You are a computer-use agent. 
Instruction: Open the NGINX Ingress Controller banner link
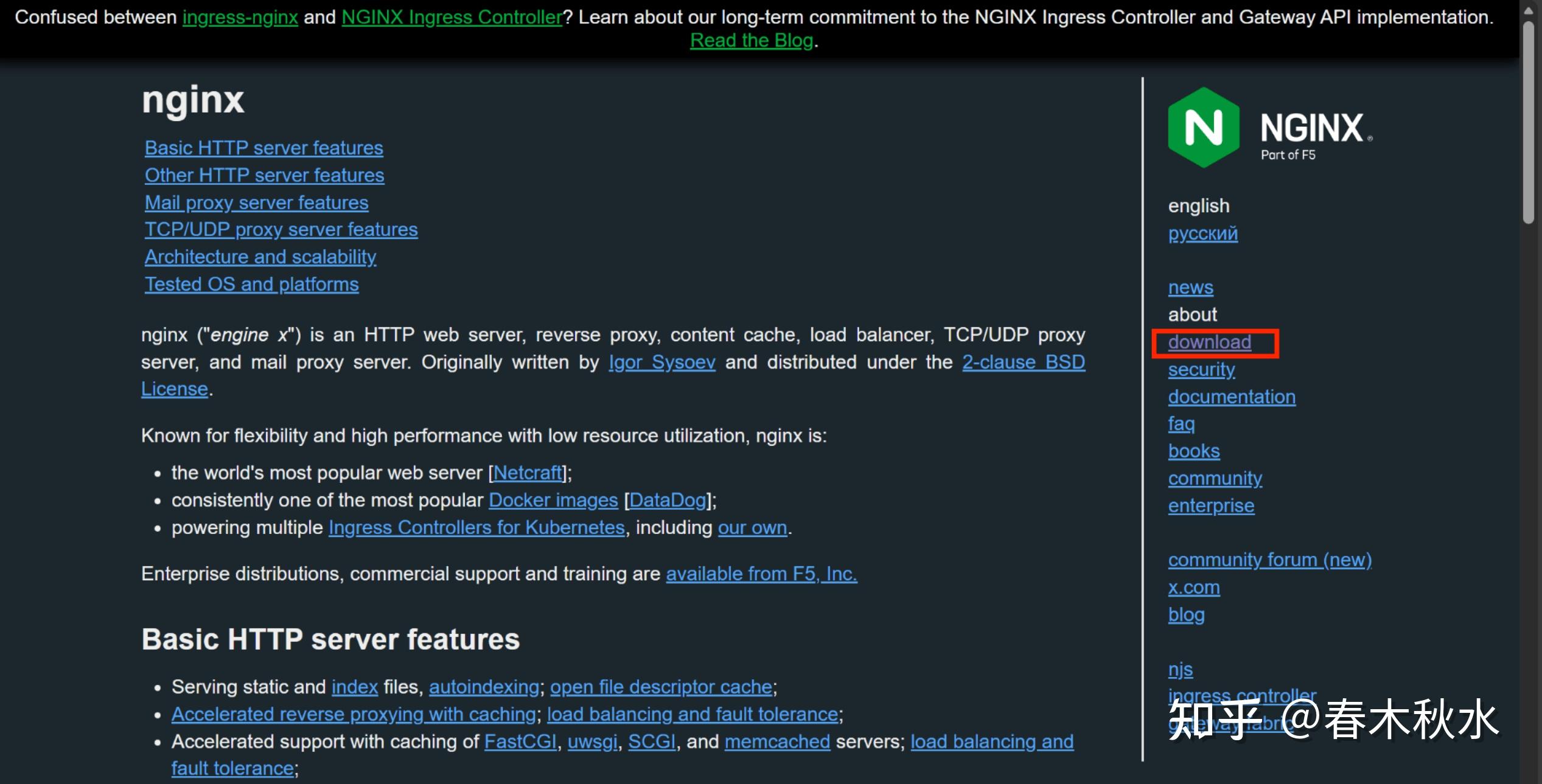[x=452, y=17]
